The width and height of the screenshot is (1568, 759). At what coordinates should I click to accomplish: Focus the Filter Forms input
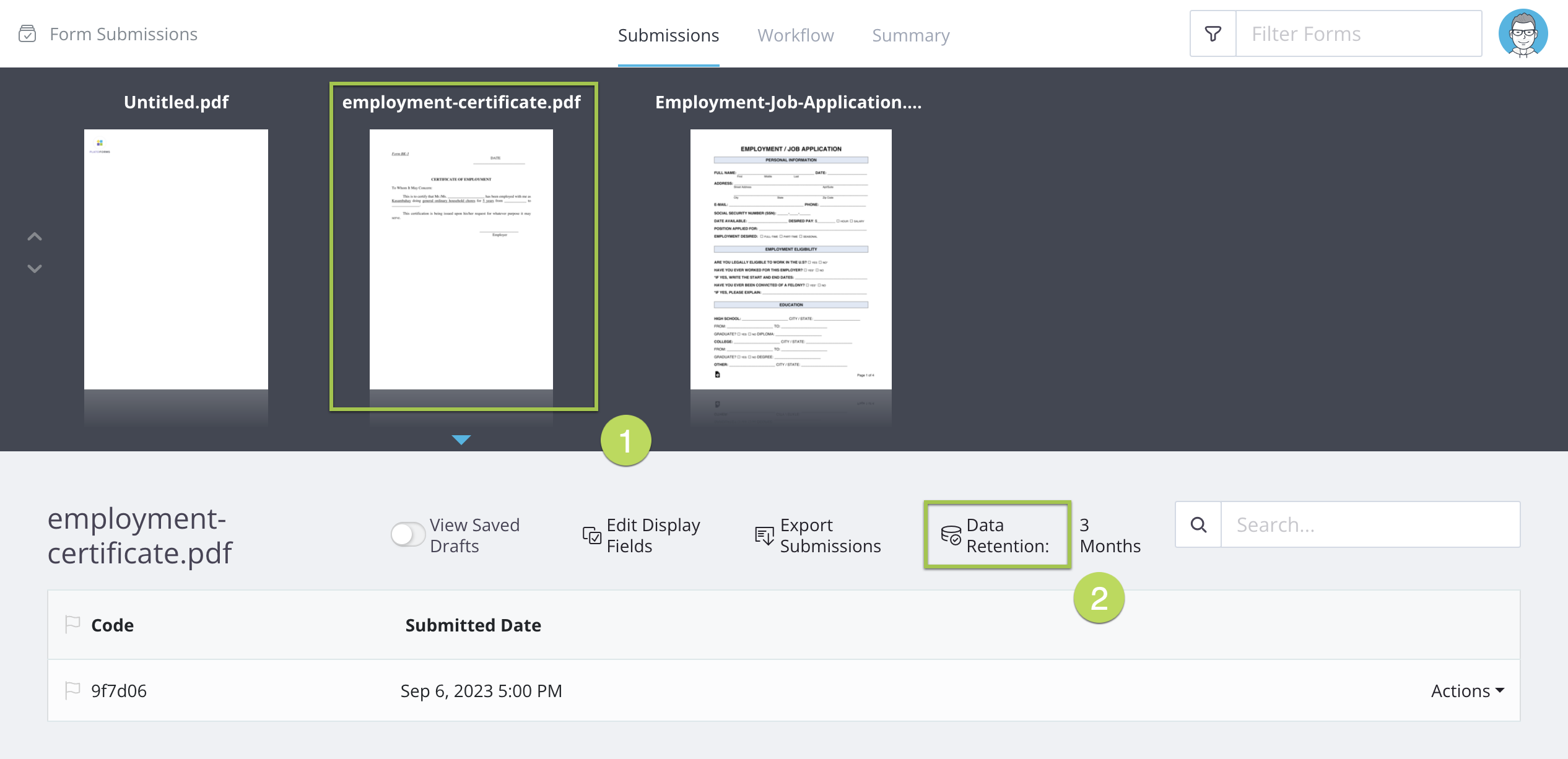coord(1359,33)
